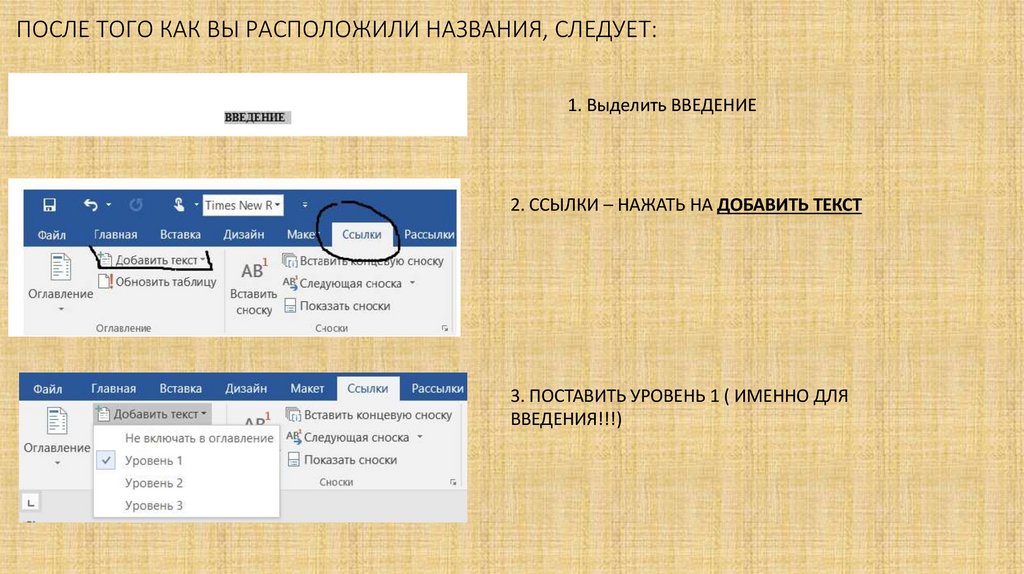Switch to Макет tab in lower ribbon
This screenshot has height=574, width=1024.
[307, 389]
